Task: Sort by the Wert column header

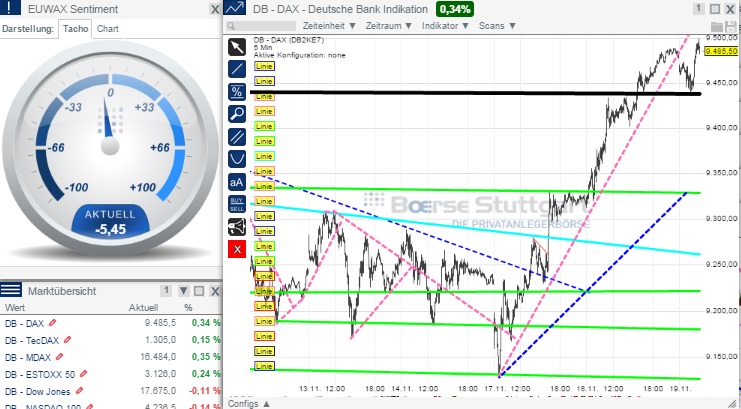Action: [x=15, y=308]
